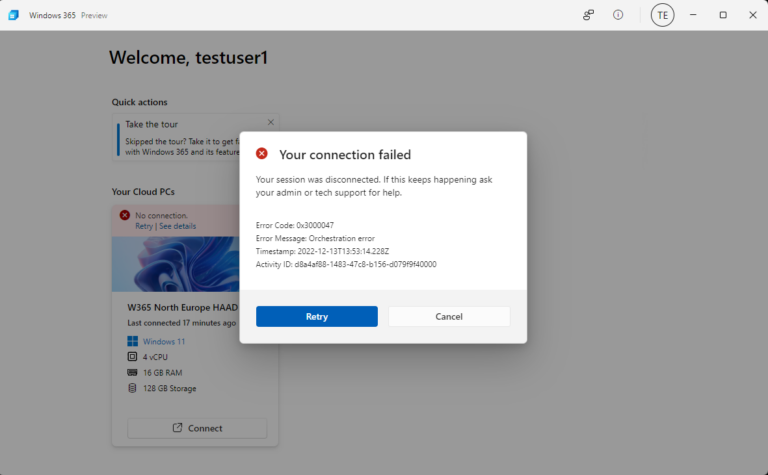
Task: Open the feedback icon in title bar
Action: [589, 15]
